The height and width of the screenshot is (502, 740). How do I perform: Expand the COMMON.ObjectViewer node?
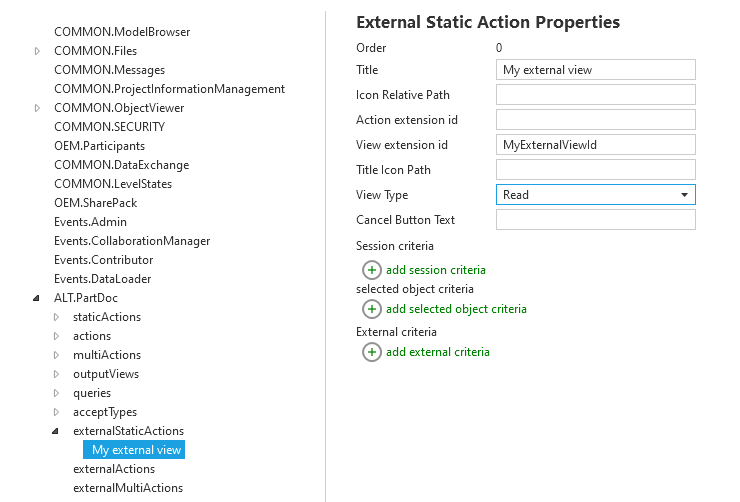coord(38,108)
